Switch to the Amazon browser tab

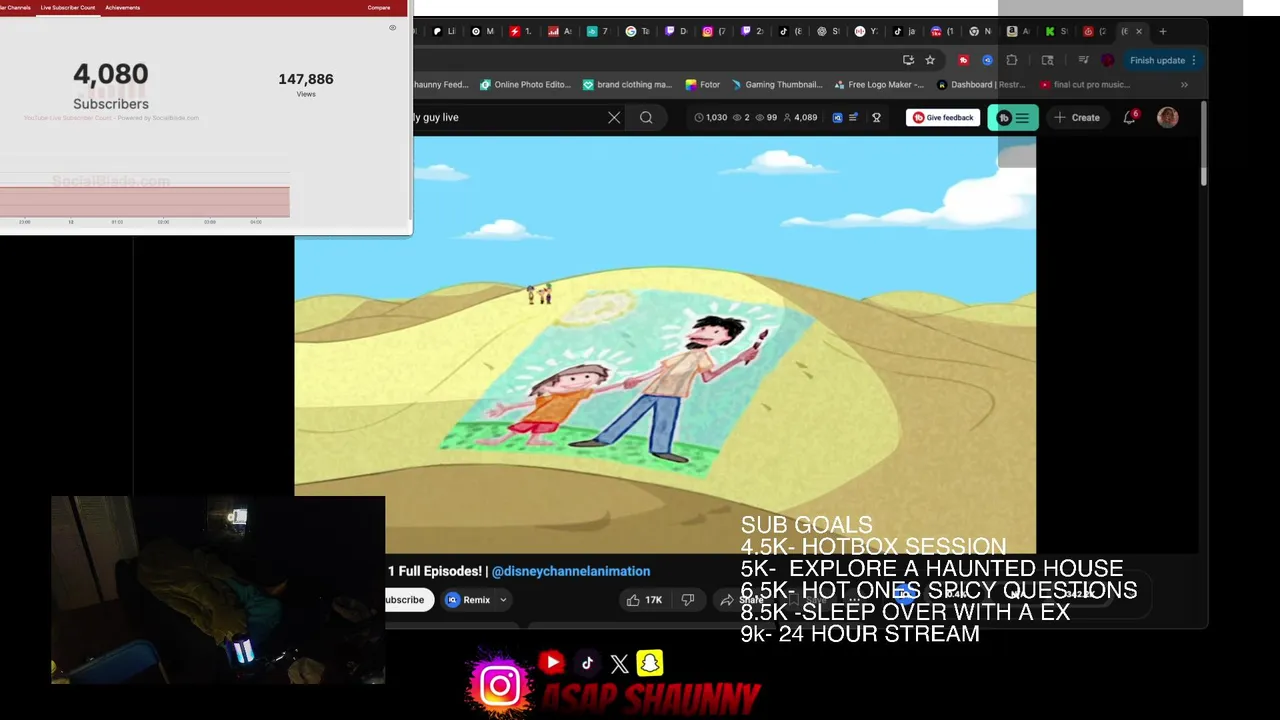[x=1019, y=31]
